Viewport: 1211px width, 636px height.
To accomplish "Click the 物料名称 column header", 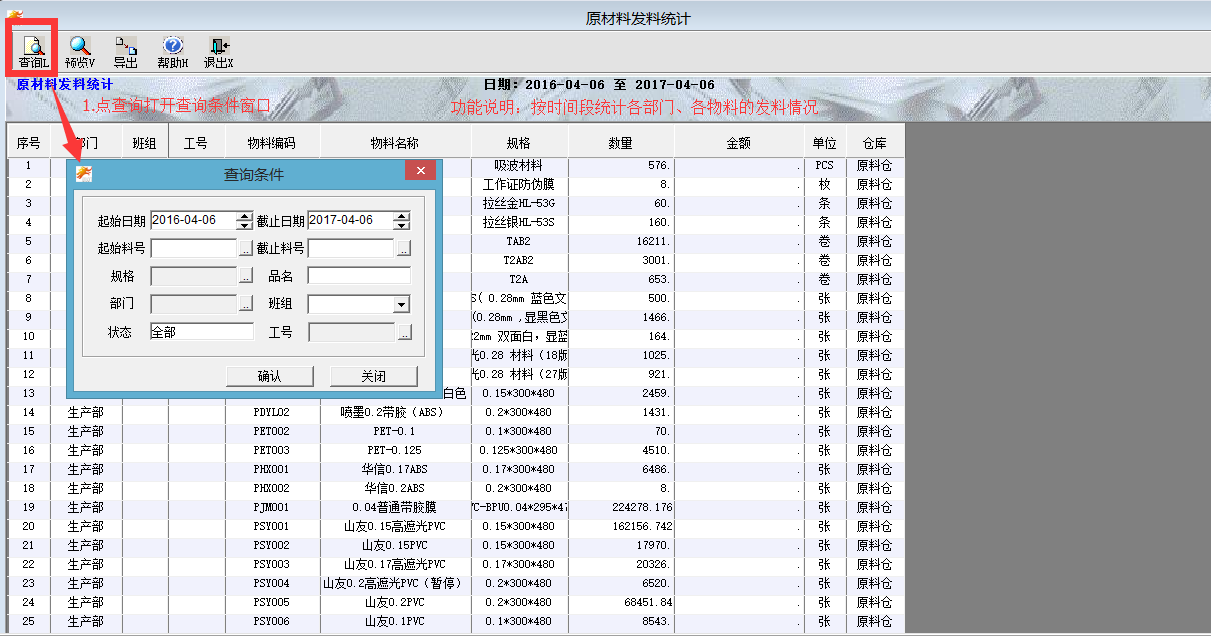I will point(395,143).
